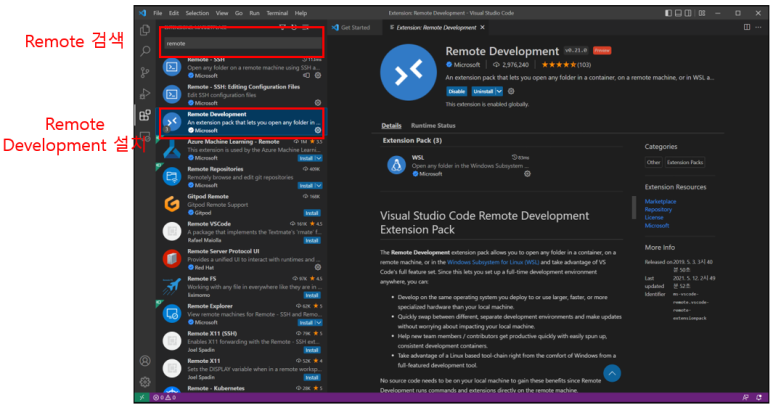
Task: Click Windows Subsystem for Linux (WSL) link
Action: point(493,262)
